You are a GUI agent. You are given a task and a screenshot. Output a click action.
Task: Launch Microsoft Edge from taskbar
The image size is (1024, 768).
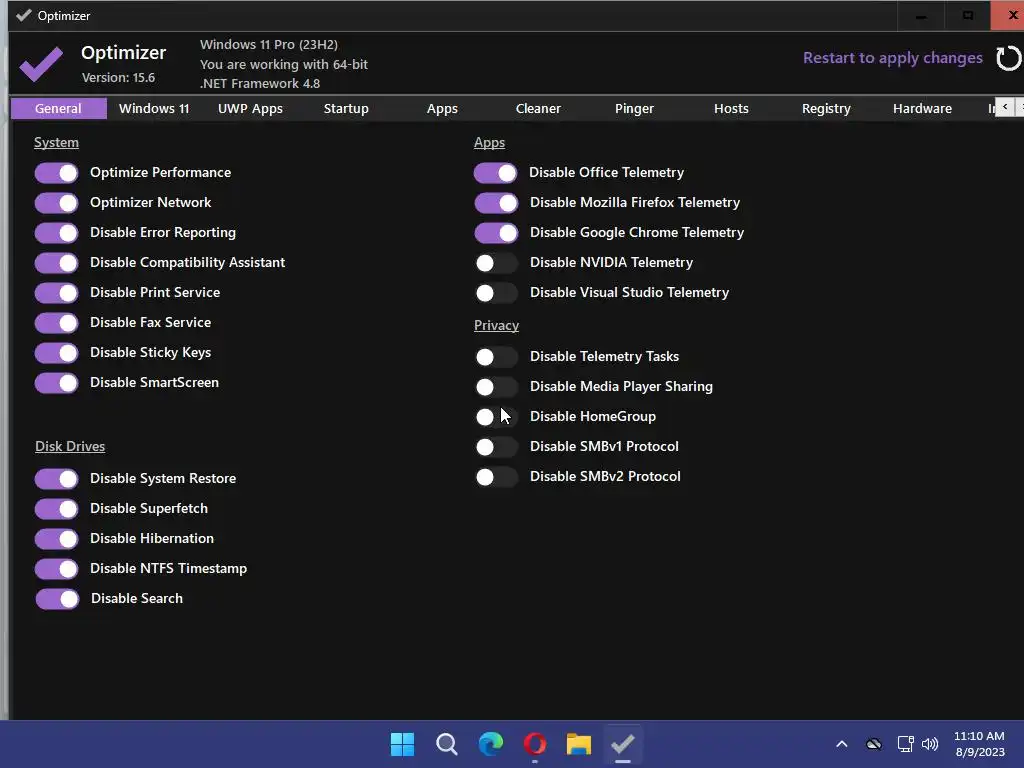[490, 744]
